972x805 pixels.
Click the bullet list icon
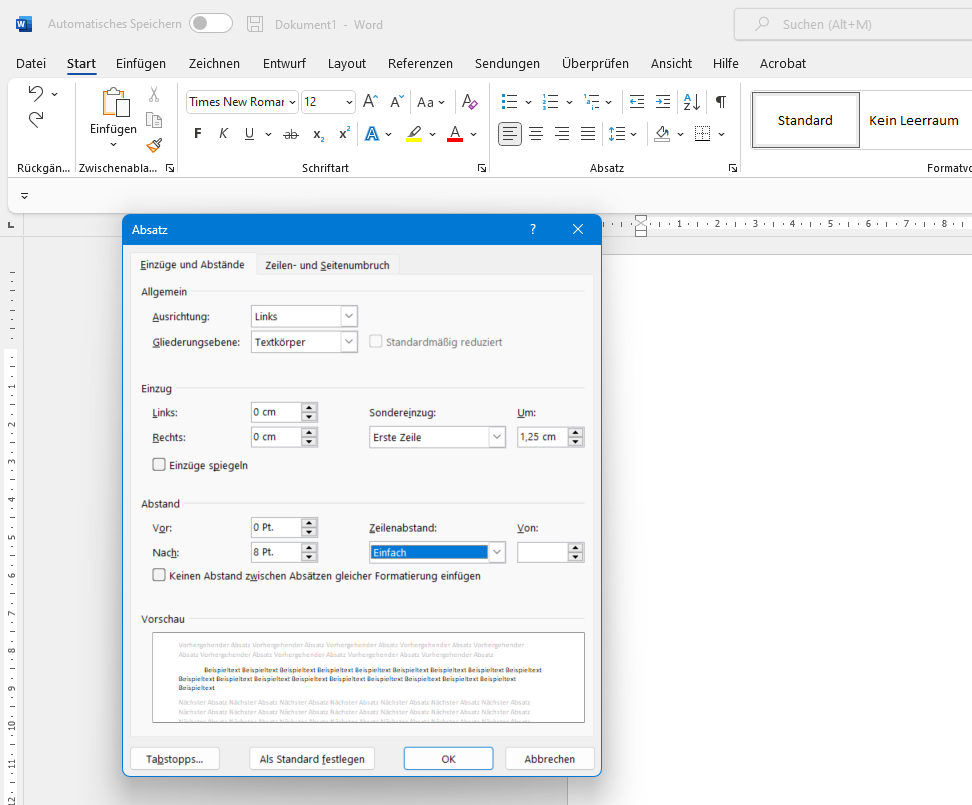pyautogui.click(x=509, y=102)
